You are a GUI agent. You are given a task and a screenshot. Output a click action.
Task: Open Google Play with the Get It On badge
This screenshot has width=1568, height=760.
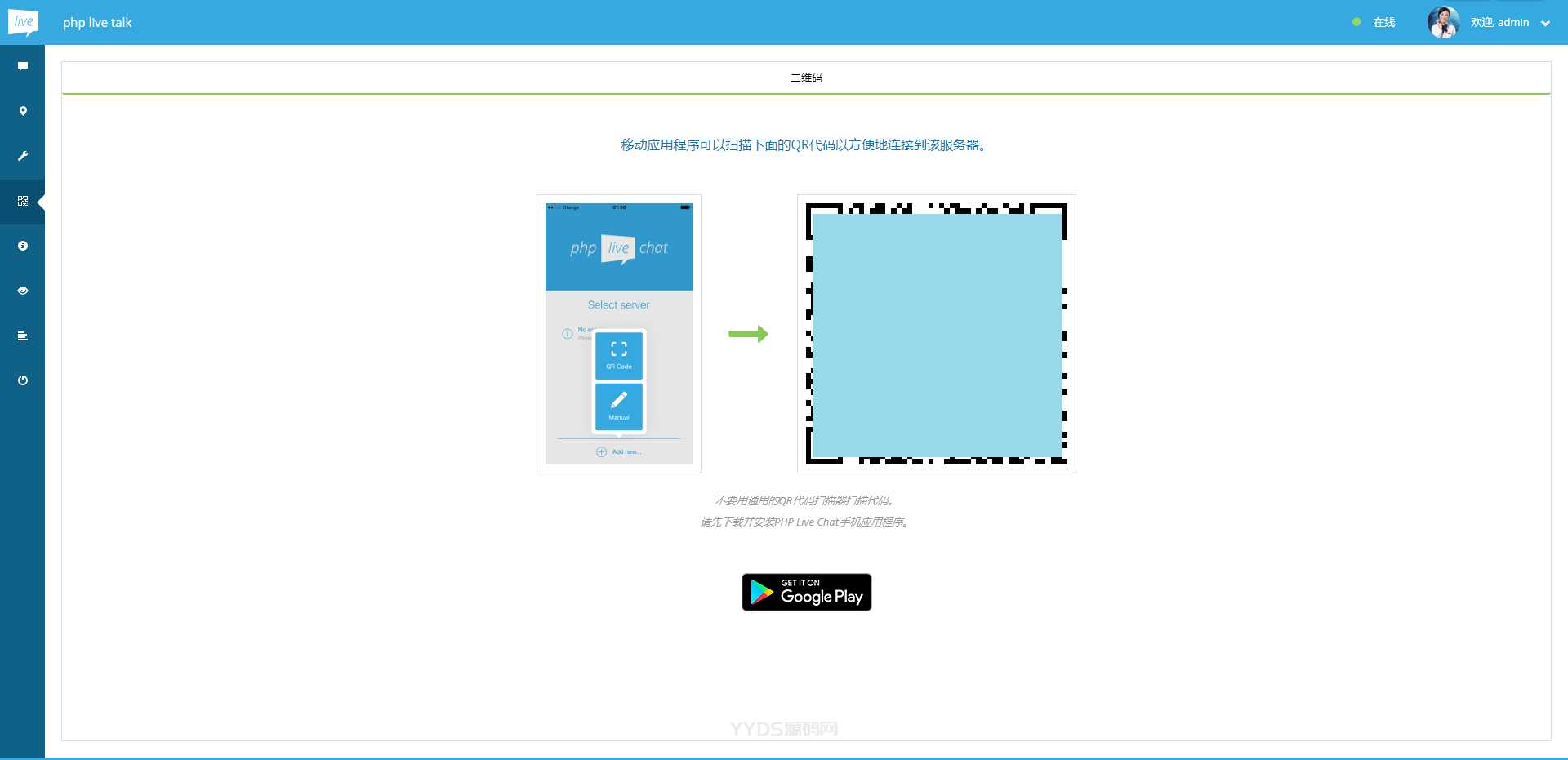click(x=805, y=592)
